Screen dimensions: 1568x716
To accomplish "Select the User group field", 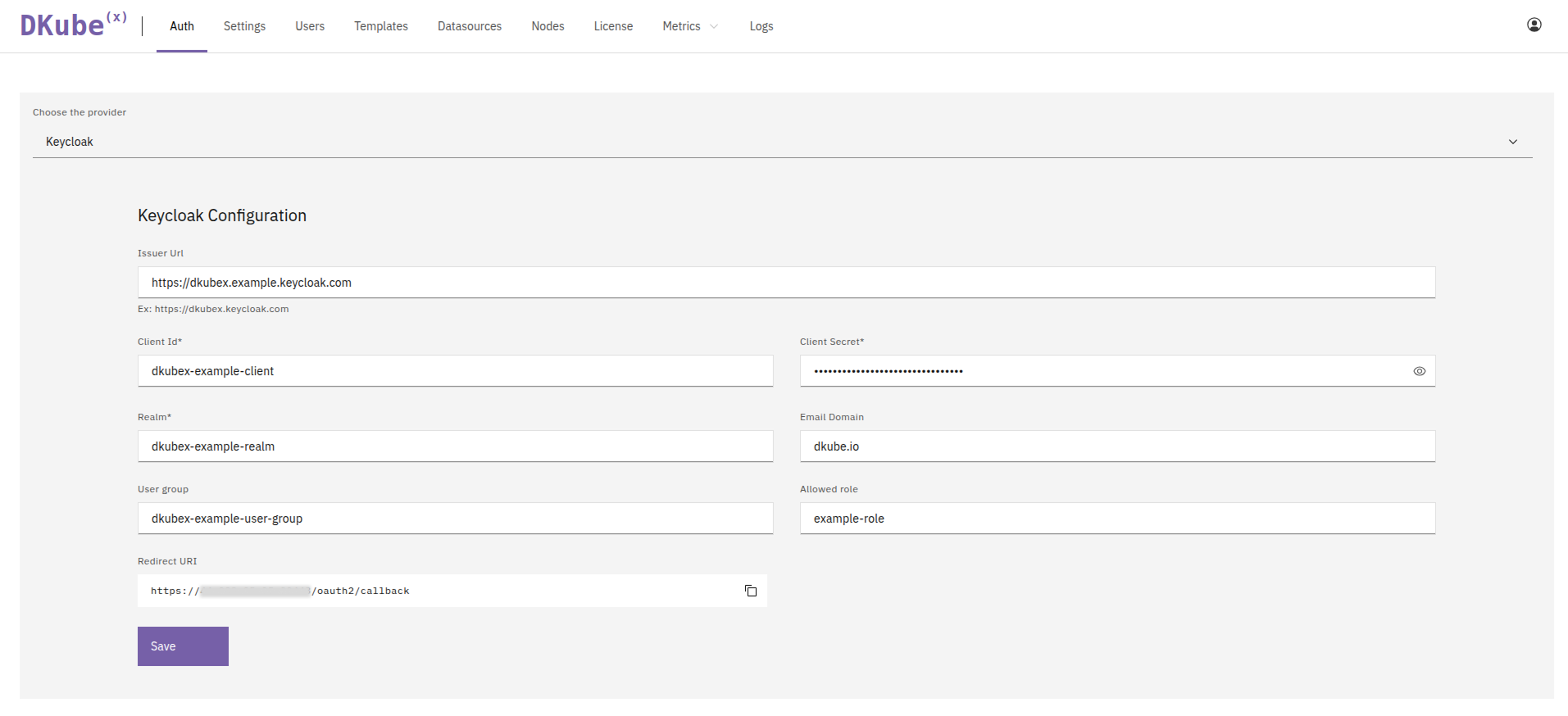I will click(x=455, y=519).
